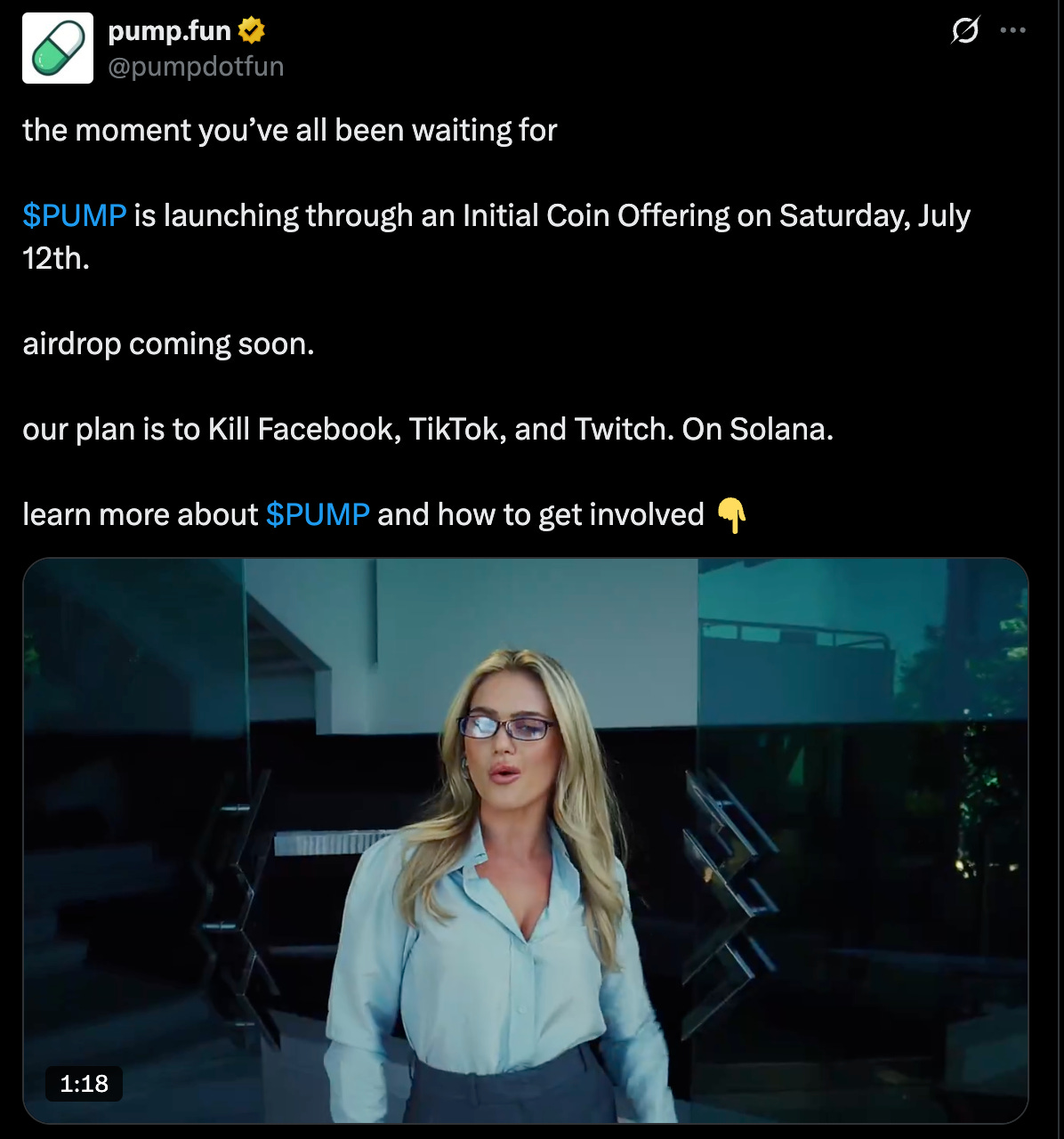Viewport: 1064px width, 1139px height.
Task: Open the $PUMP cashtag after "learn more about"
Action: 318,514
